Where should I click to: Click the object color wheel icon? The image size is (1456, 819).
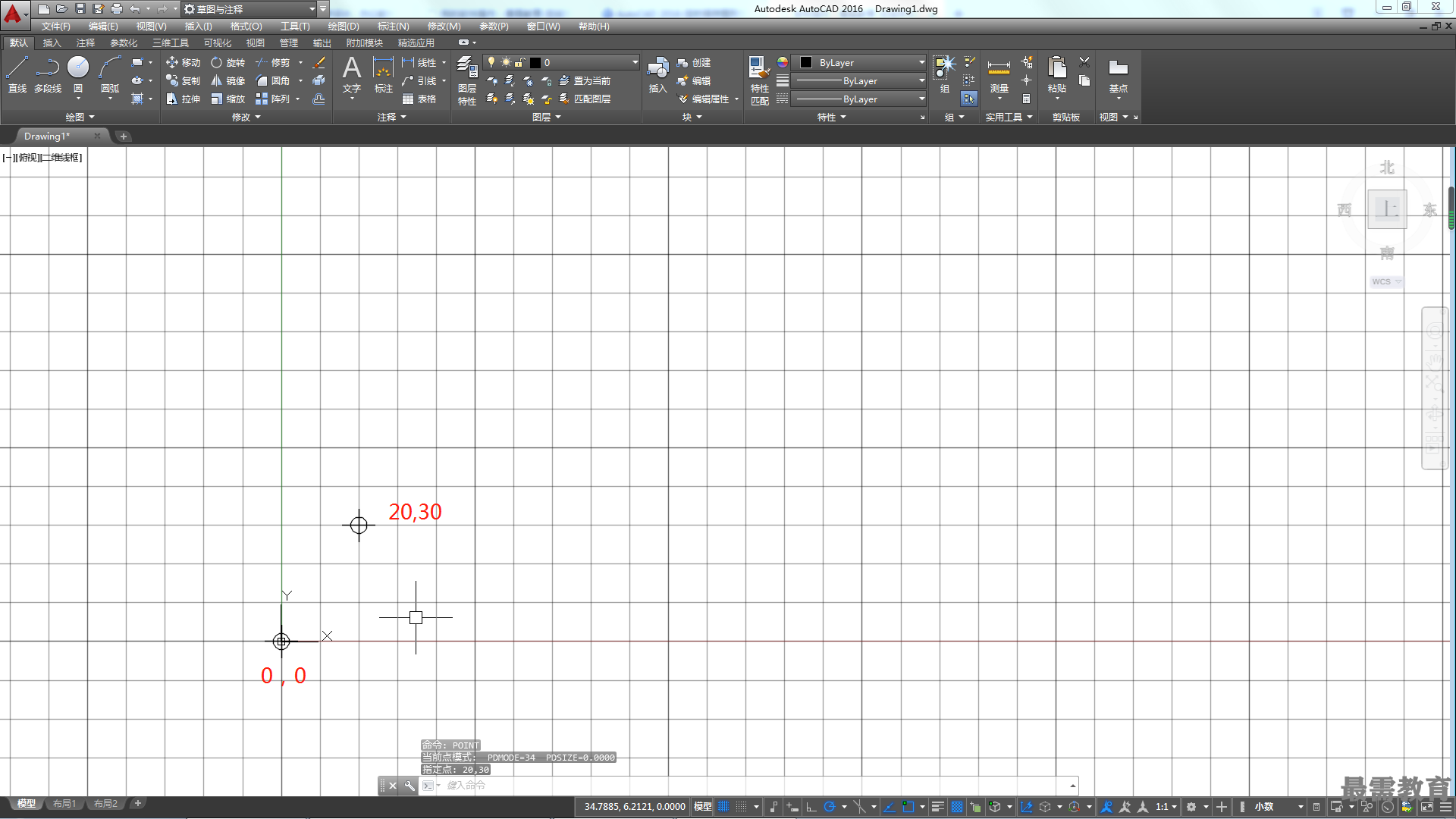pyautogui.click(x=783, y=62)
